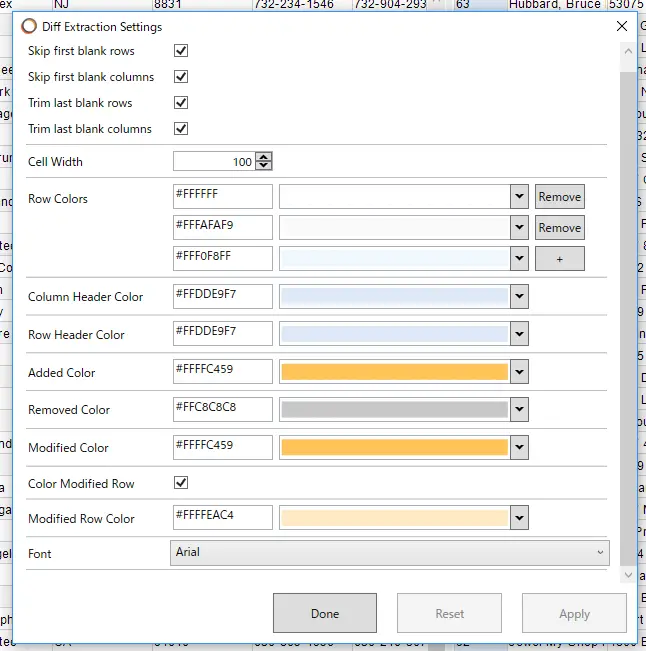This screenshot has width=646, height=651.
Task: Decrease Cell Width with down arrow
Action: coord(264,165)
